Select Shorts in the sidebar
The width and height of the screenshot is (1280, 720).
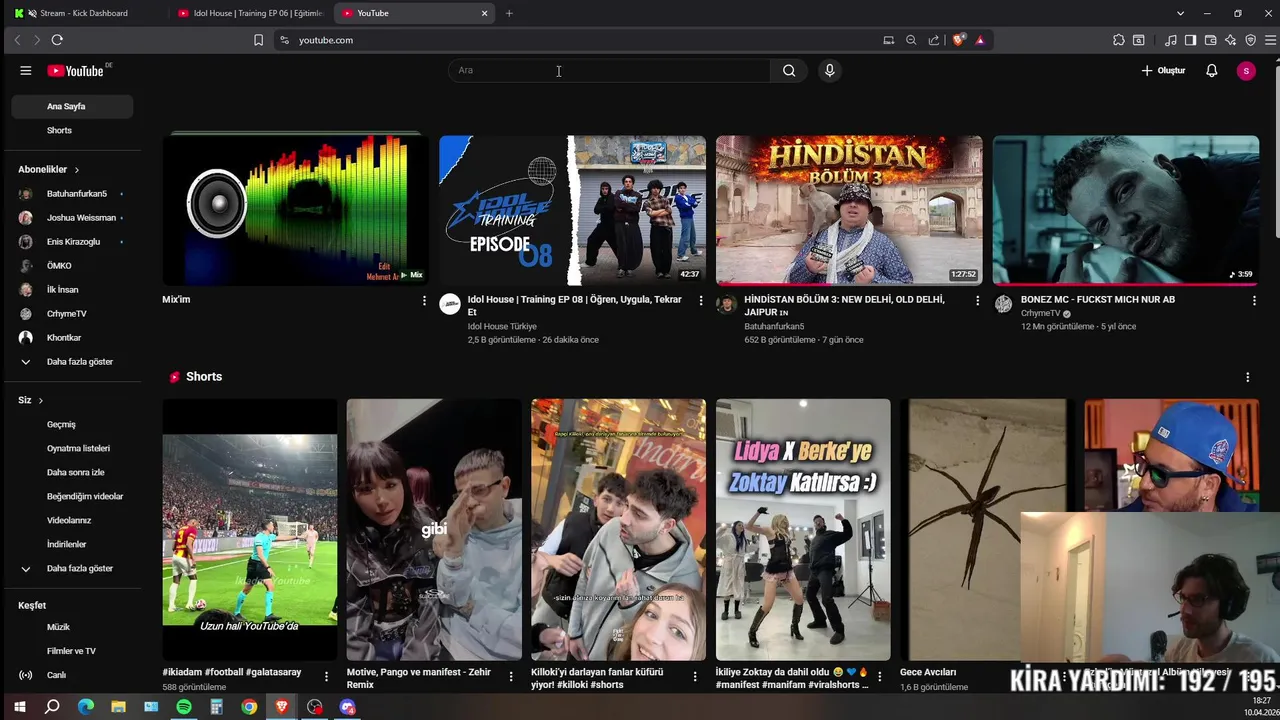tap(72, 130)
